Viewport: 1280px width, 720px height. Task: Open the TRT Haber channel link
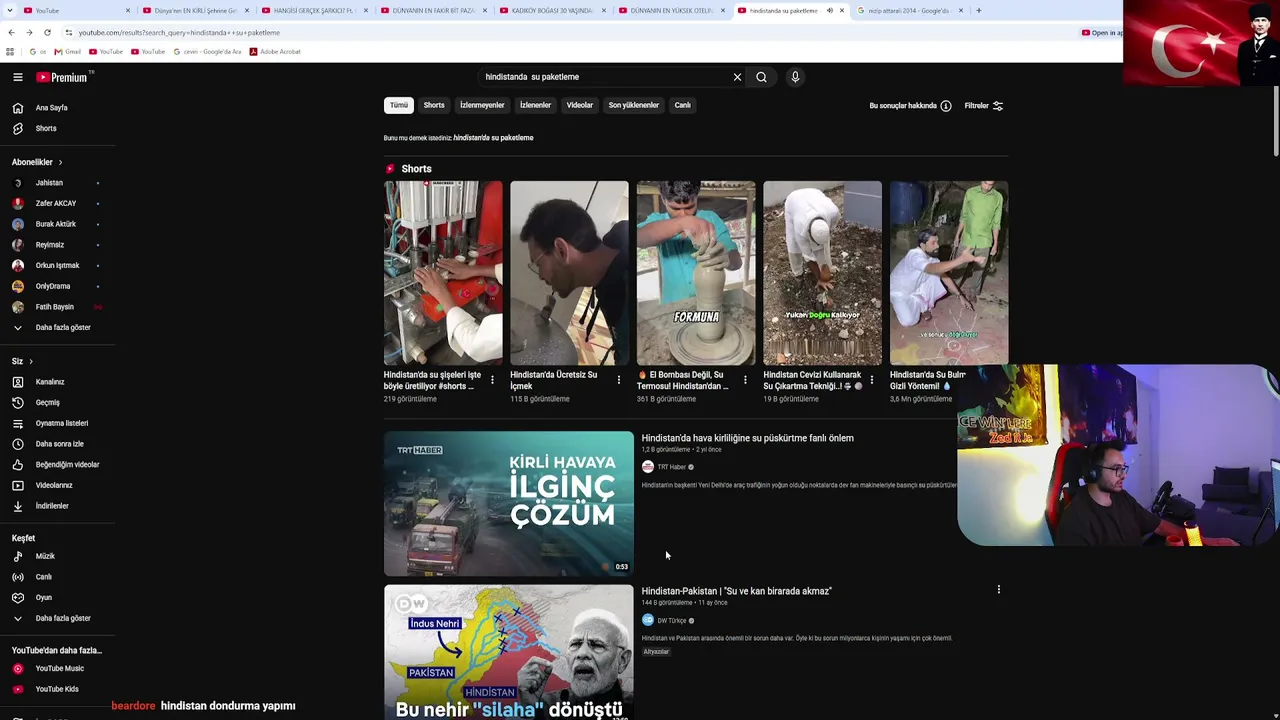(x=671, y=467)
